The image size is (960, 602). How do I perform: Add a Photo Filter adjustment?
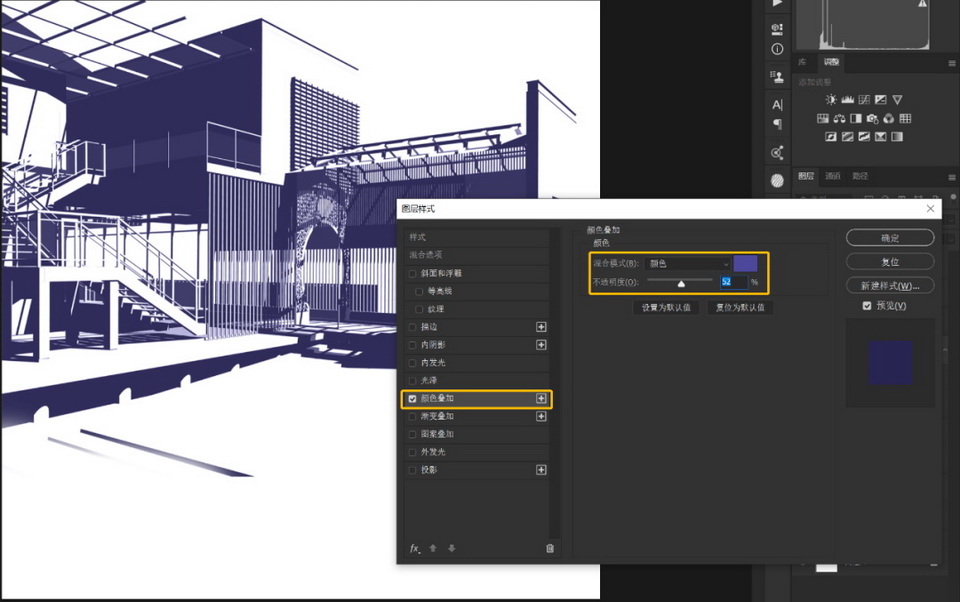pyautogui.click(x=873, y=119)
